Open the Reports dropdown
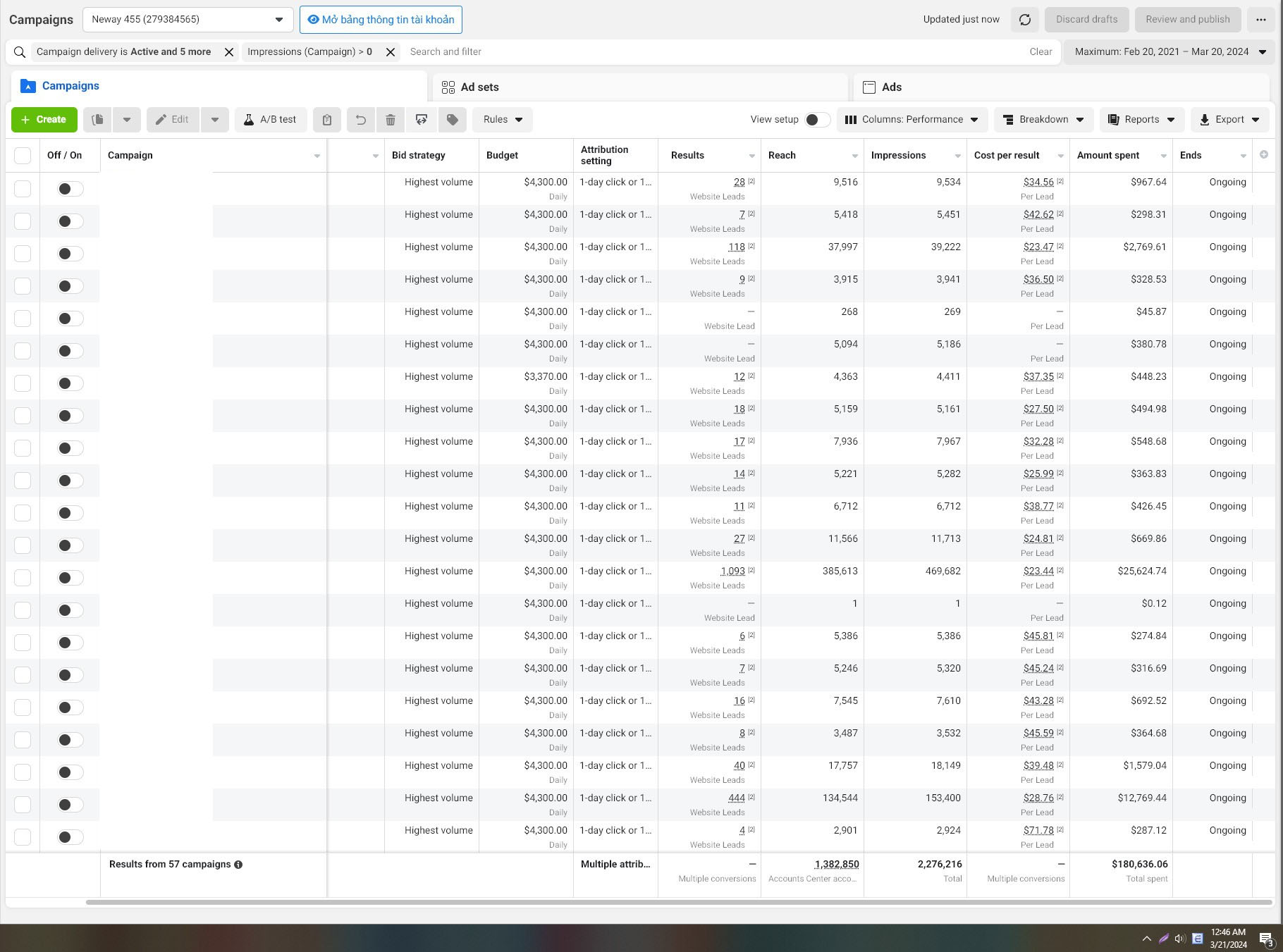Screen dimensions: 1283x952 [x=1142, y=120]
